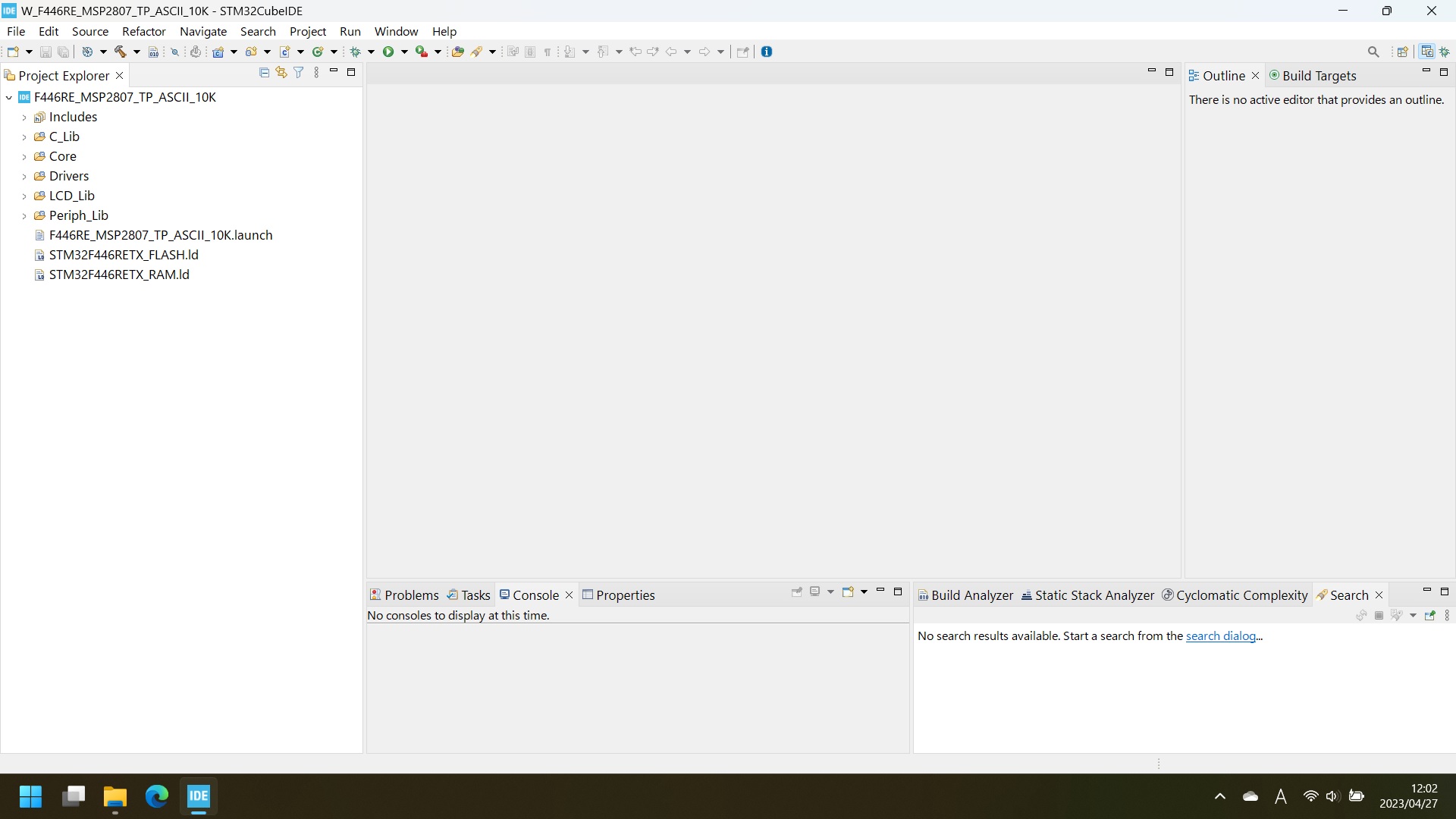The image size is (1456, 819).
Task: Click the F446RE_MSP2807_TP_ASCII_10K.launch file
Action: [x=161, y=234]
